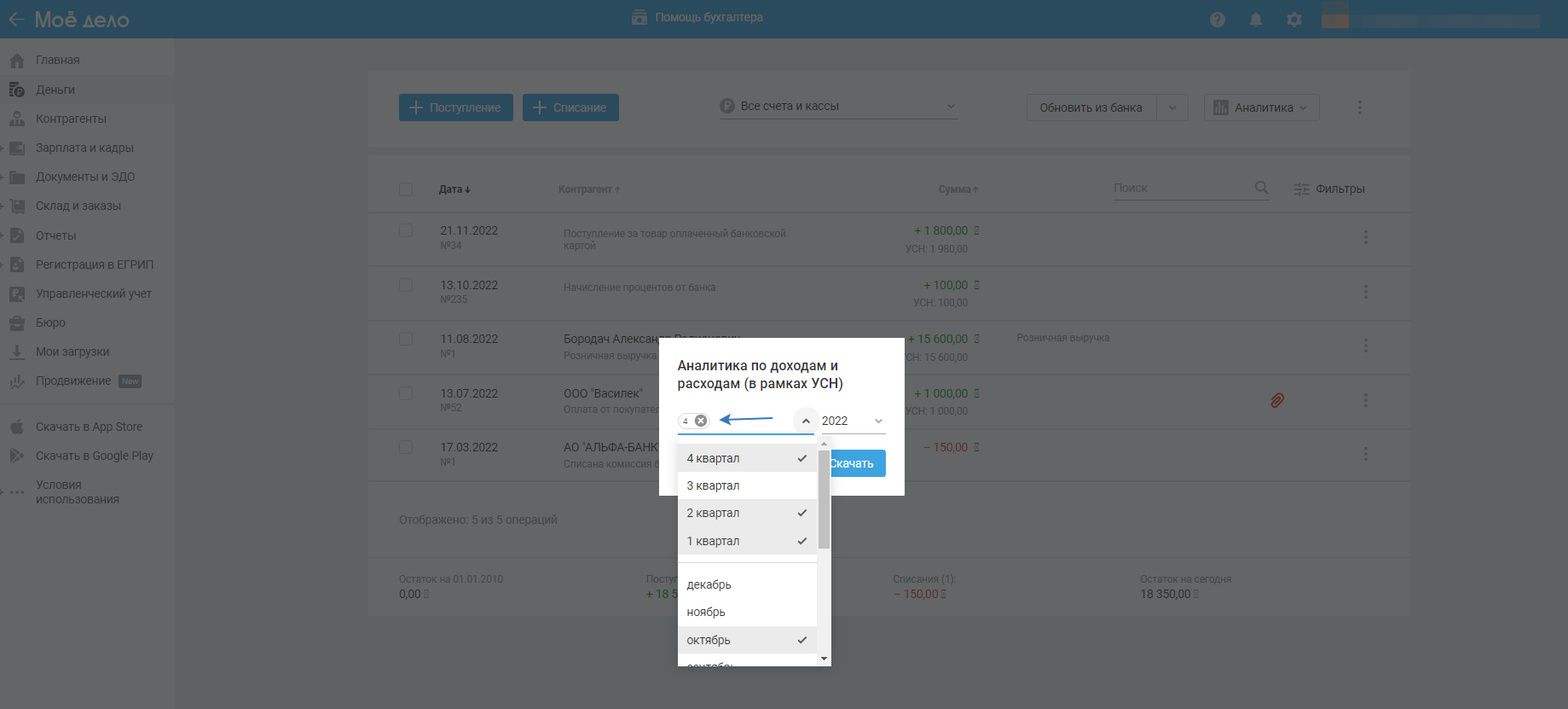
Task: Open the three-dot menu right of Аналитика
Action: (1360, 108)
